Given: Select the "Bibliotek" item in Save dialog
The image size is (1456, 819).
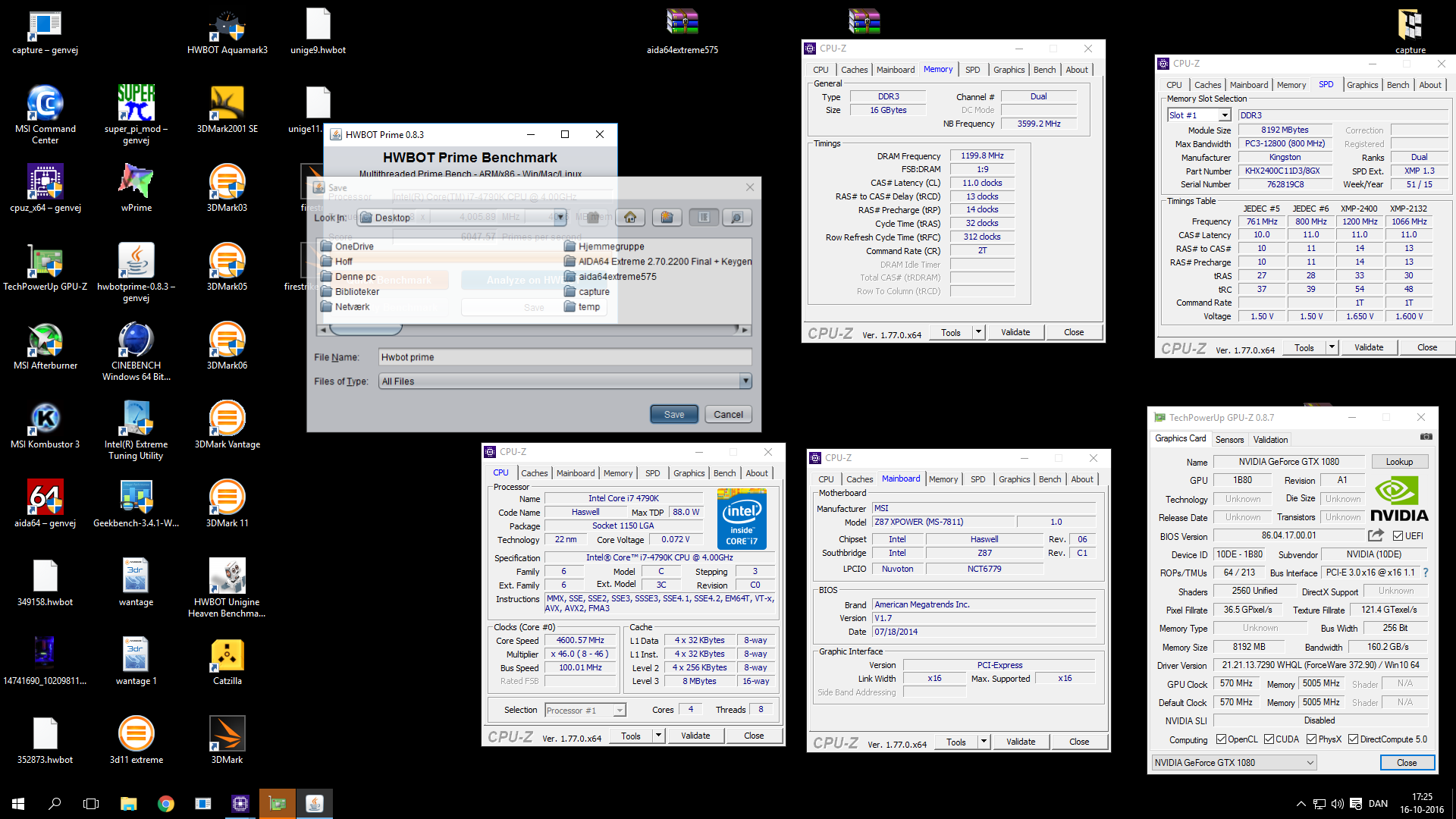Looking at the screenshot, I should (350, 292).
